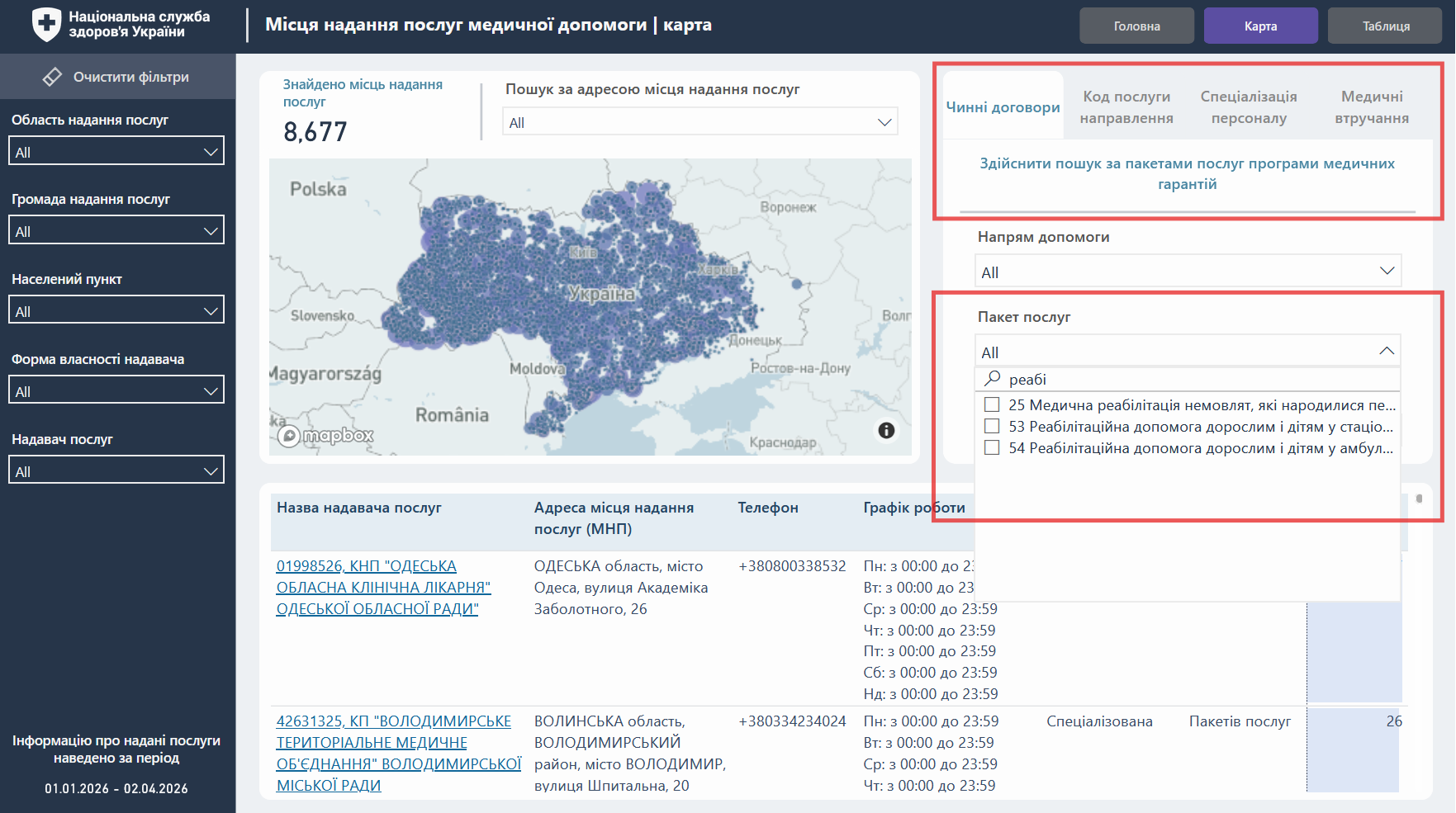Tick checkbox for 25 Медична реабілітація немовлят

(x=992, y=404)
